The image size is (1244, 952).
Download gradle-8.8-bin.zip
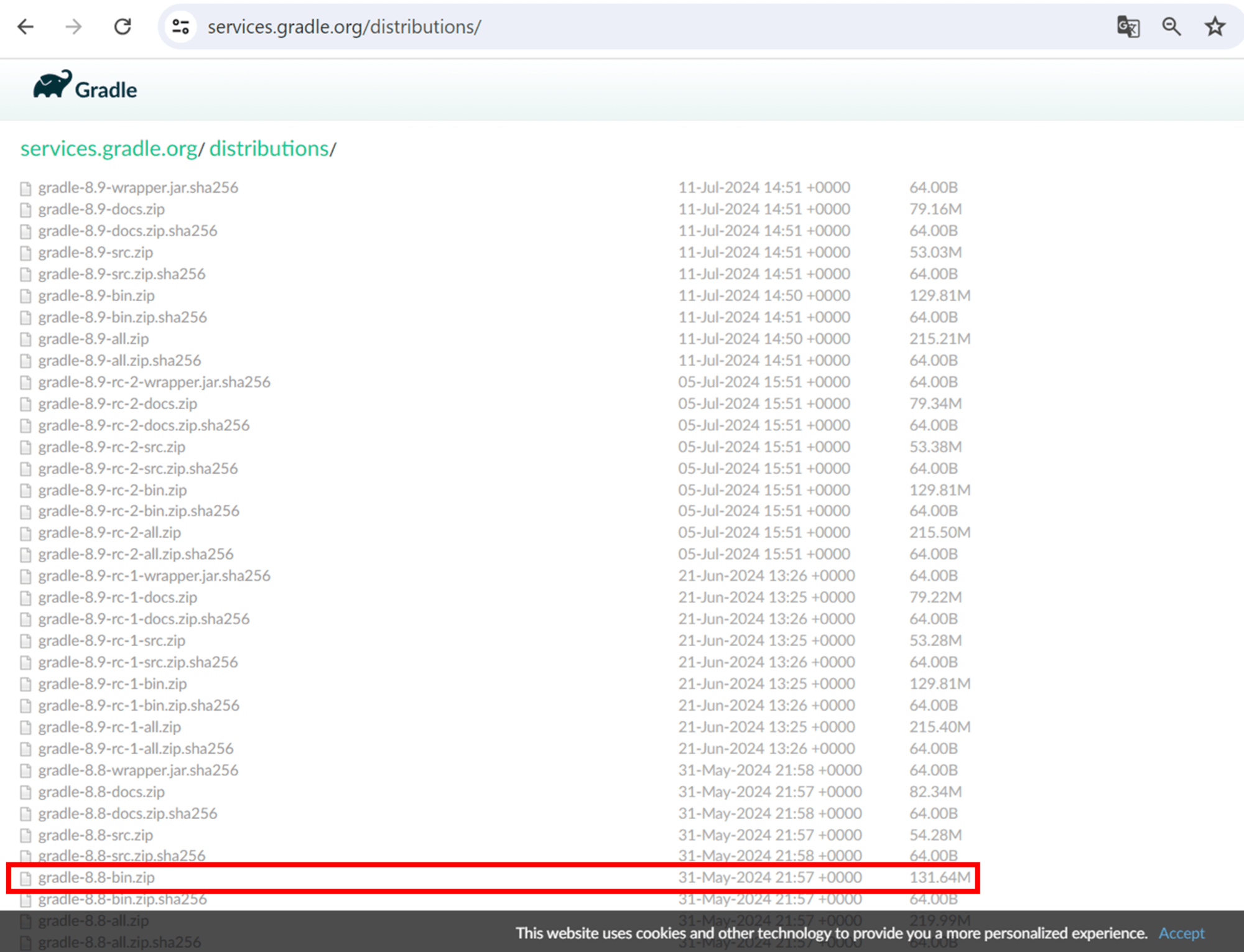point(96,877)
